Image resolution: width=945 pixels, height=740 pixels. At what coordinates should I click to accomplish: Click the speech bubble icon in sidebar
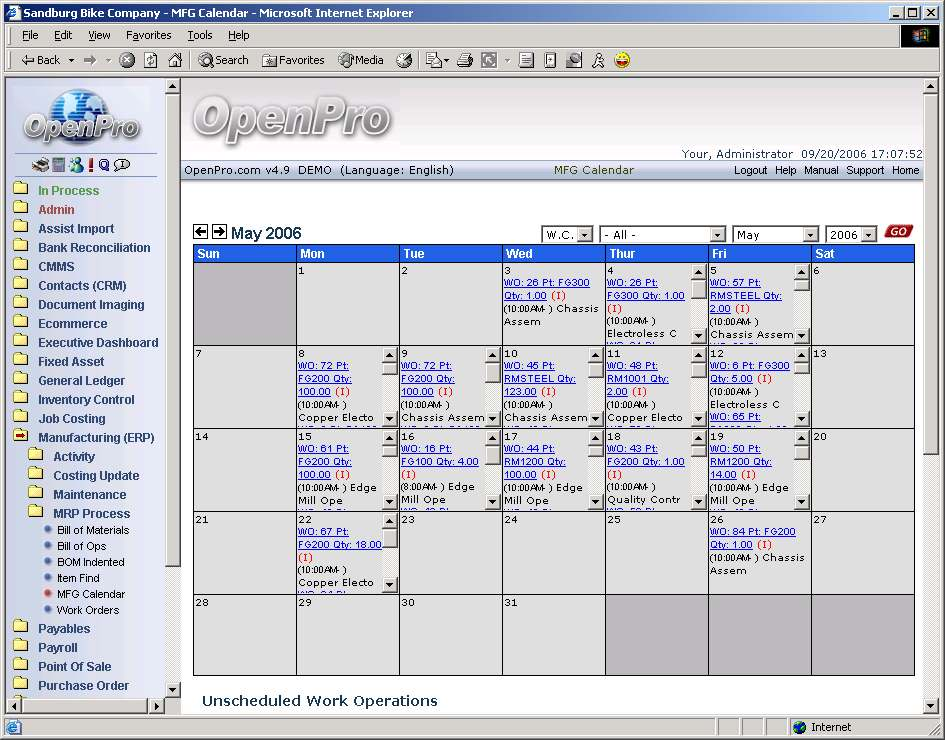tap(122, 165)
